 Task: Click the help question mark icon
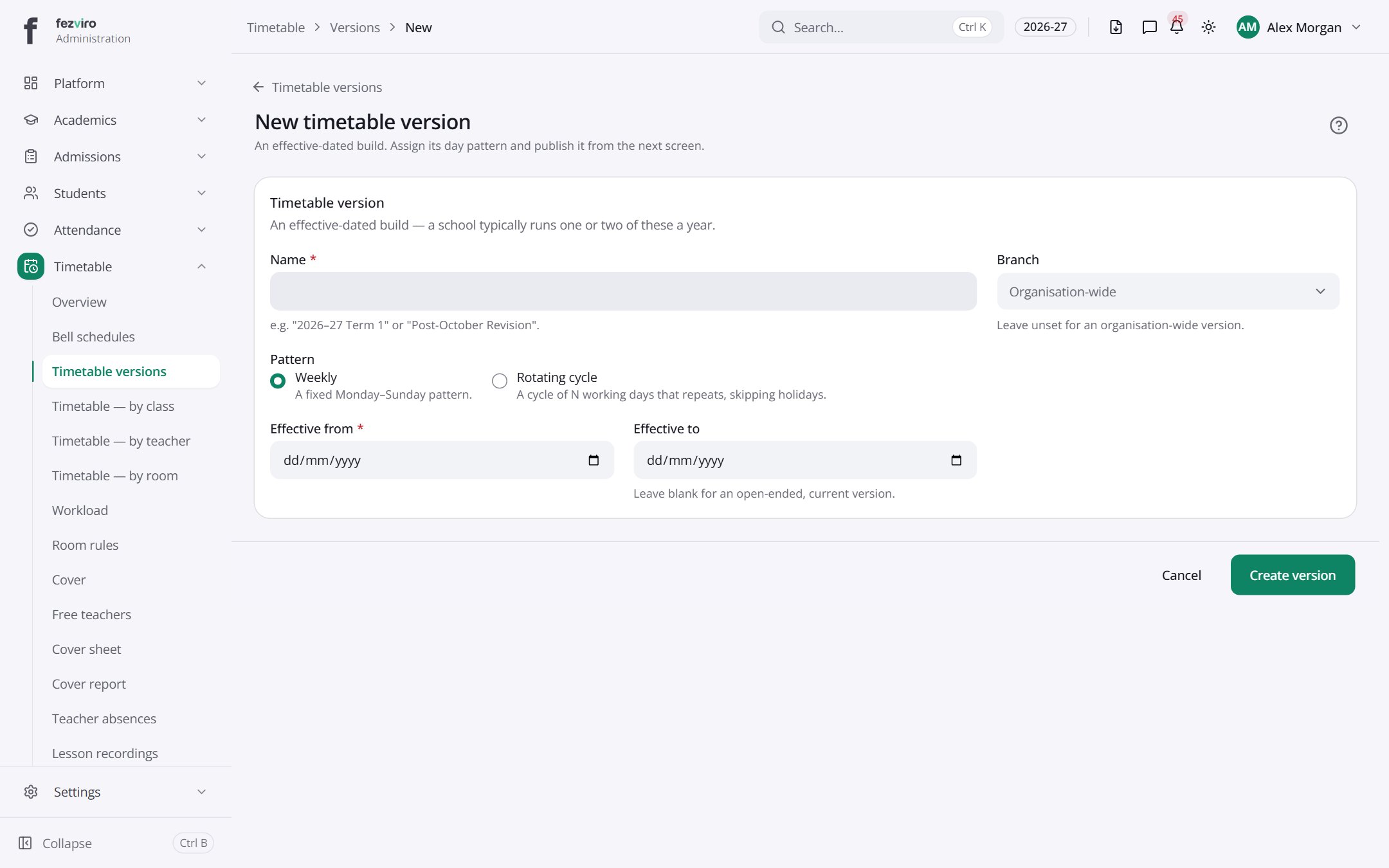[x=1338, y=125]
